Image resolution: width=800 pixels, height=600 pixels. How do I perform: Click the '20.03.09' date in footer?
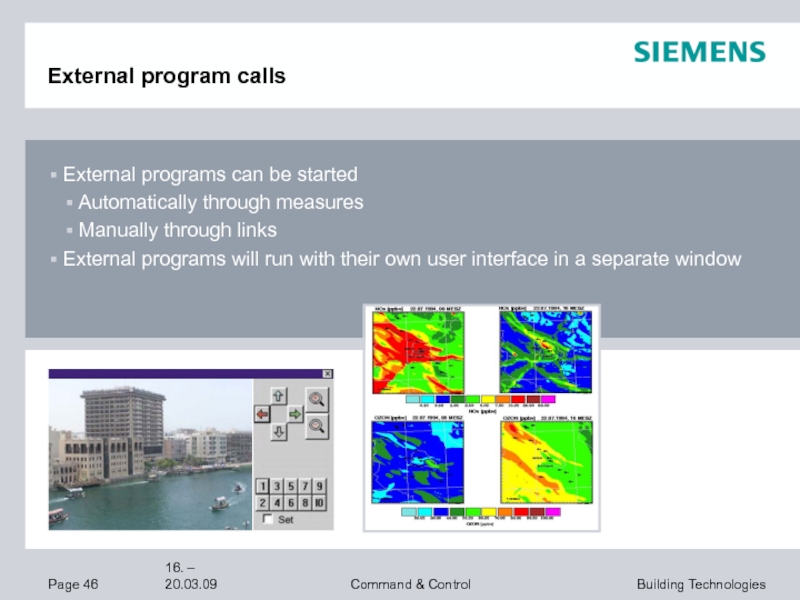coord(191,584)
